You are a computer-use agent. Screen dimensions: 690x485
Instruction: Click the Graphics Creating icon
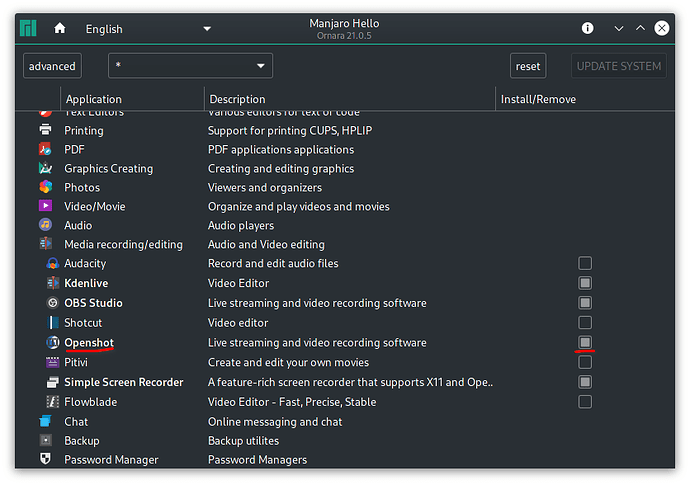click(45, 168)
